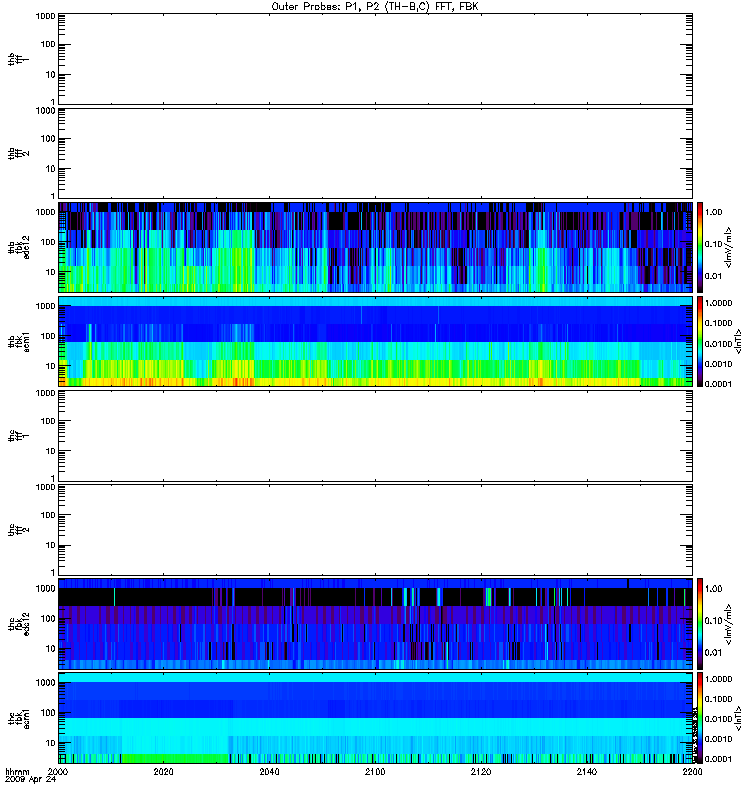Click the <|nT|> unit label of thc scm1 colorbar
The image size is (750, 800).
pos(738,718)
